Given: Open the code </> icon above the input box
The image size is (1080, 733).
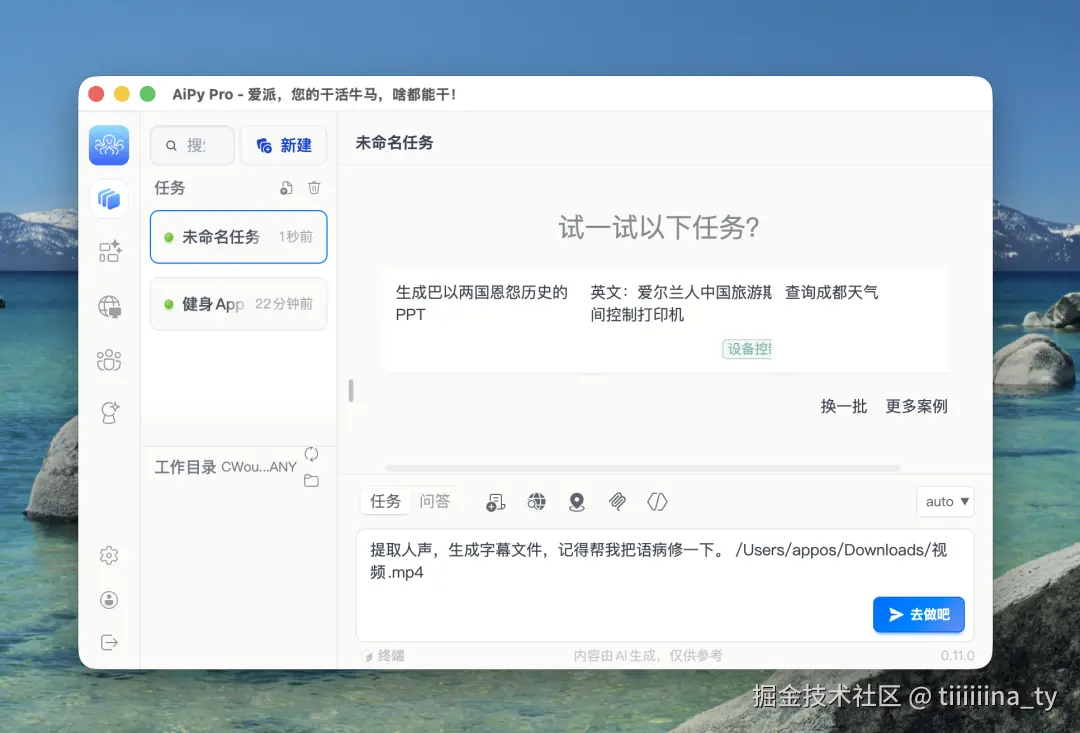Looking at the screenshot, I should click(657, 501).
